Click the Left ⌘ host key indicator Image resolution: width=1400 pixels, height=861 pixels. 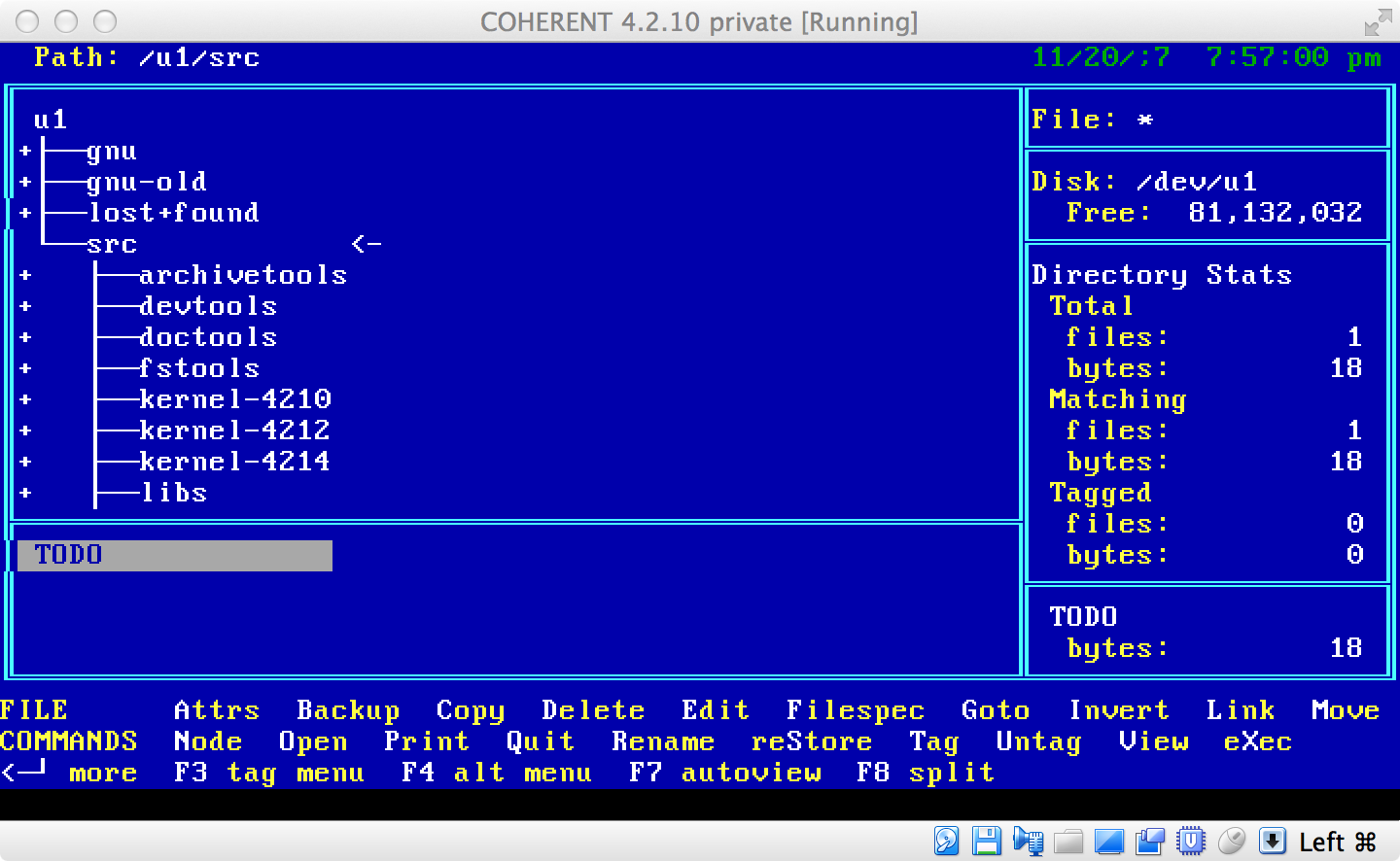(1338, 842)
